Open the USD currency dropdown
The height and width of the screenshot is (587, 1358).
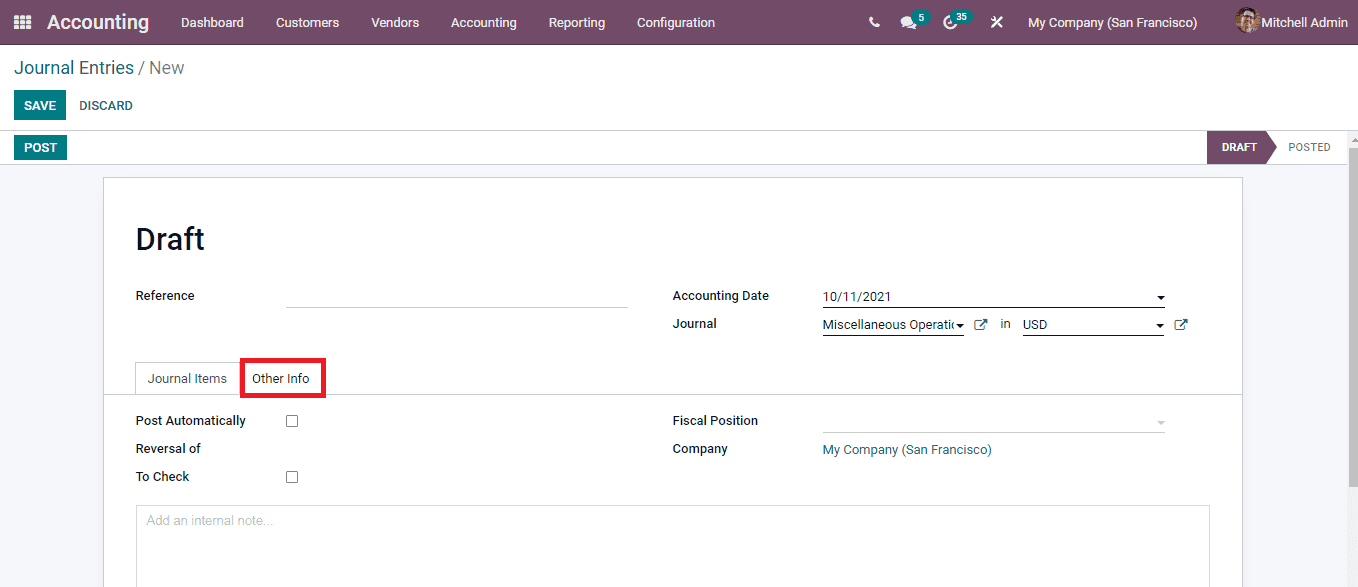[x=1159, y=324]
